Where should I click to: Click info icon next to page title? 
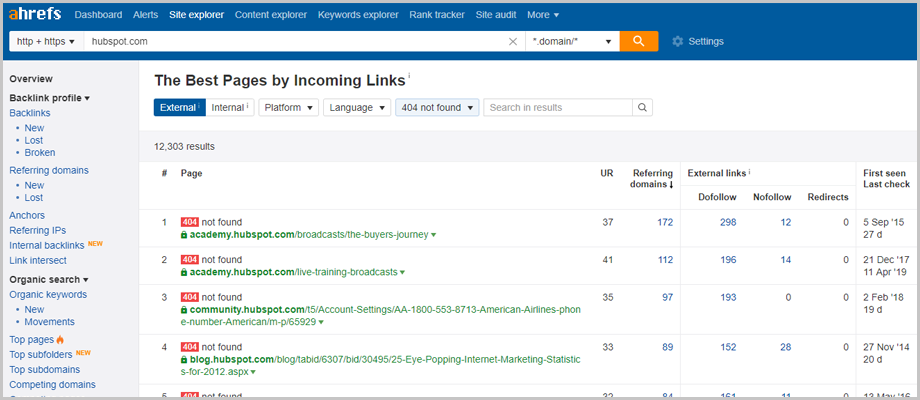pyautogui.click(x=409, y=76)
